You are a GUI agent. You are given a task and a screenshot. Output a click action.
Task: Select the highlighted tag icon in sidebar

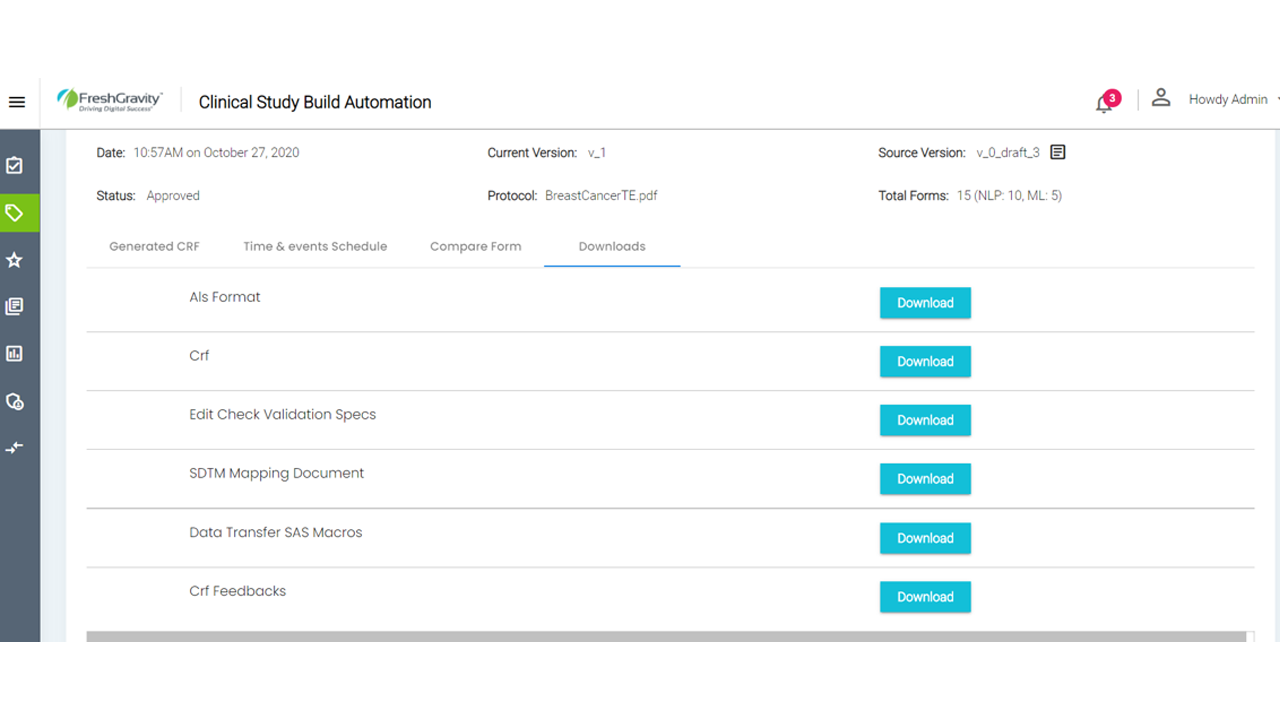tap(14, 213)
